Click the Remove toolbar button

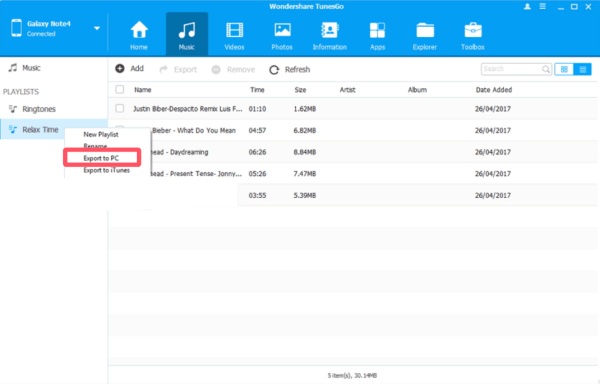pyautogui.click(x=233, y=70)
